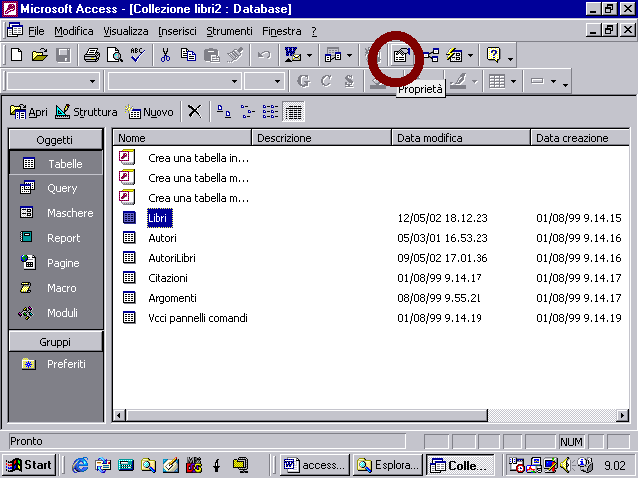Viewport: 638px width, 478px height.
Task: Run the ABC spelling check icon
Action: click(x=138, y=55)
